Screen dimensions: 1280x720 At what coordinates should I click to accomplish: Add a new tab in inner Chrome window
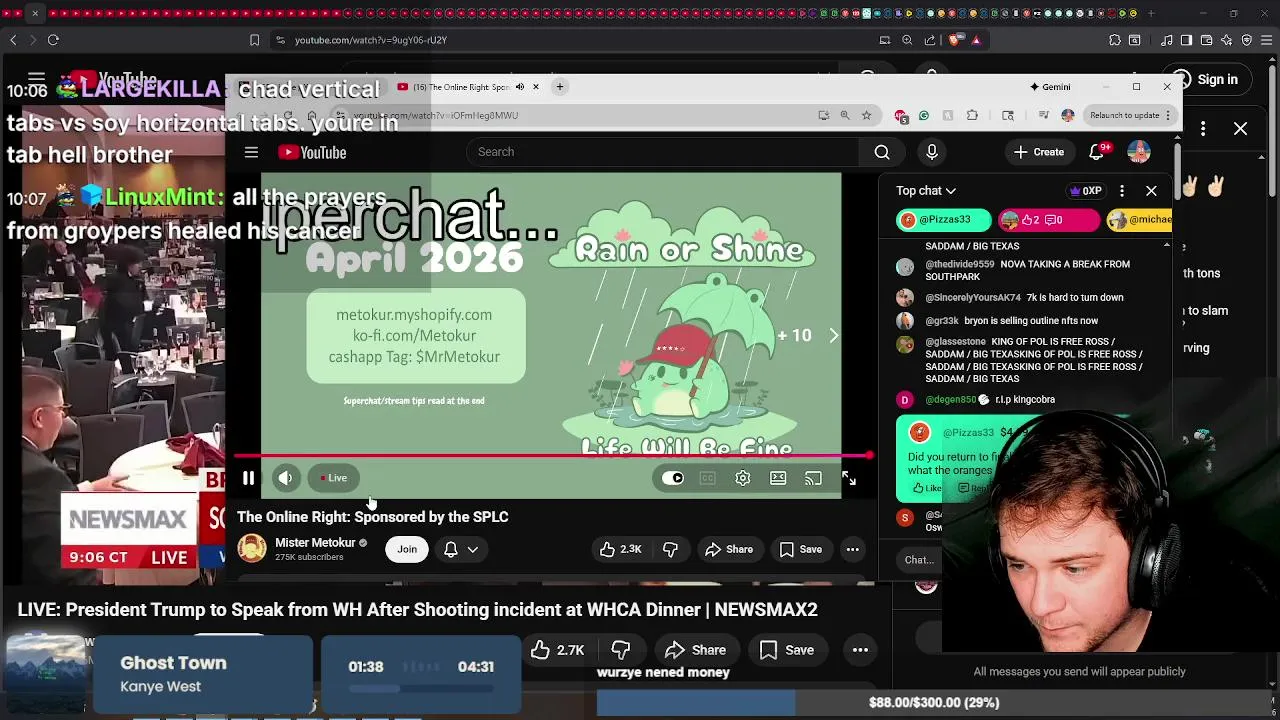click(x=560, y=87)
